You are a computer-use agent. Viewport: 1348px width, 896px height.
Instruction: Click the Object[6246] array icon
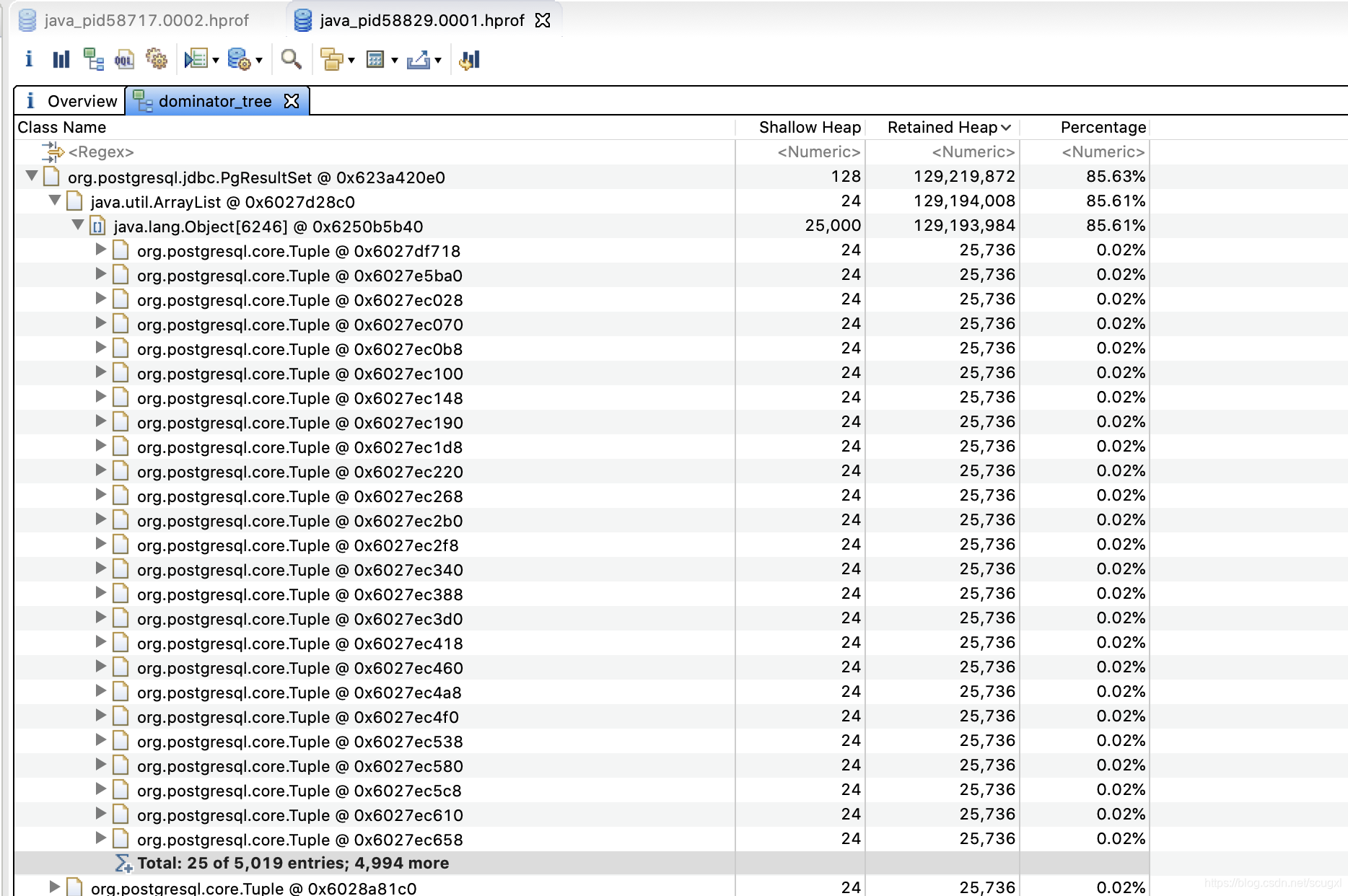[97, 226]
